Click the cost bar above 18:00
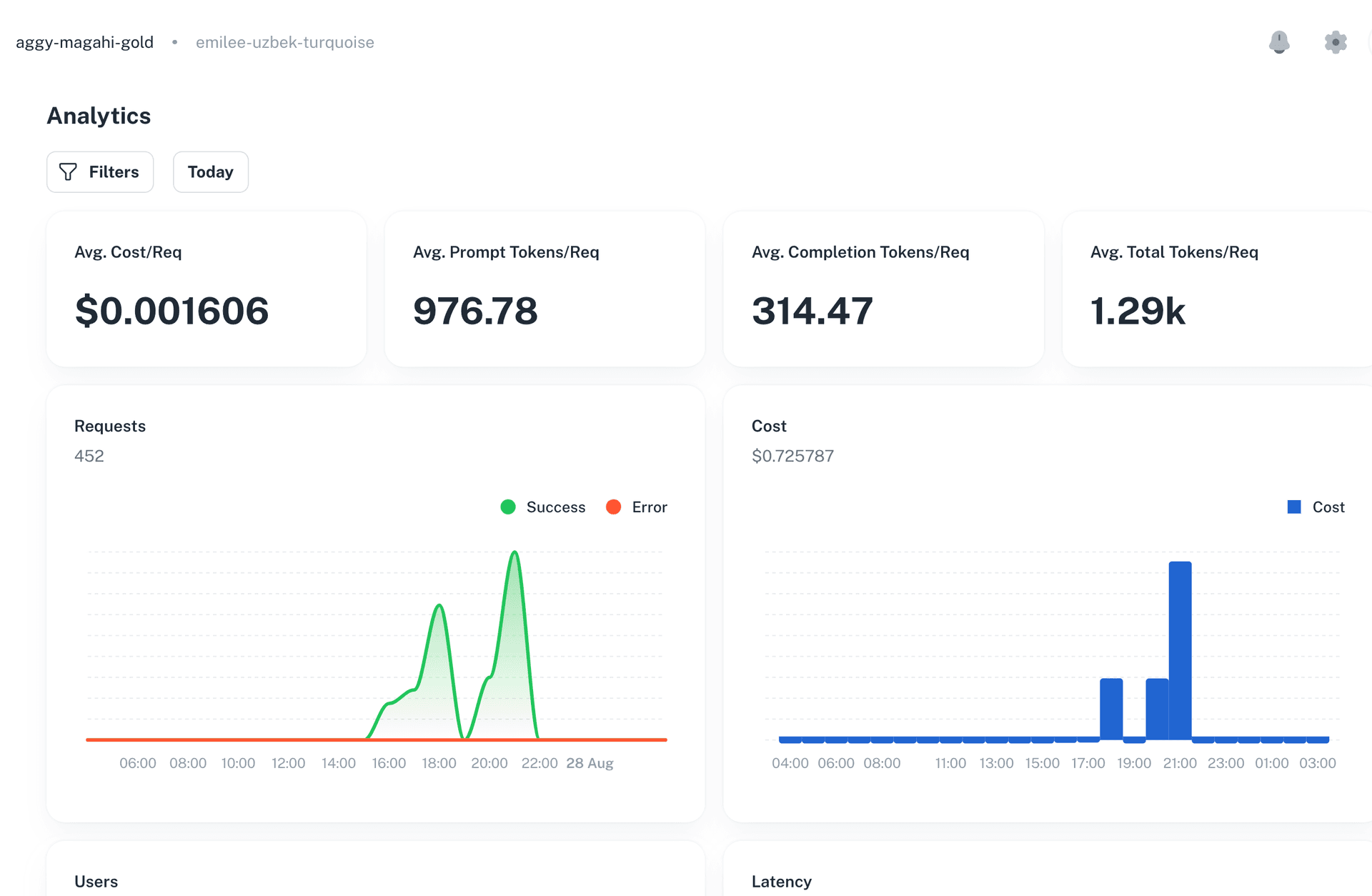The image size is (1372, 896). click(x=1111, y=710)
